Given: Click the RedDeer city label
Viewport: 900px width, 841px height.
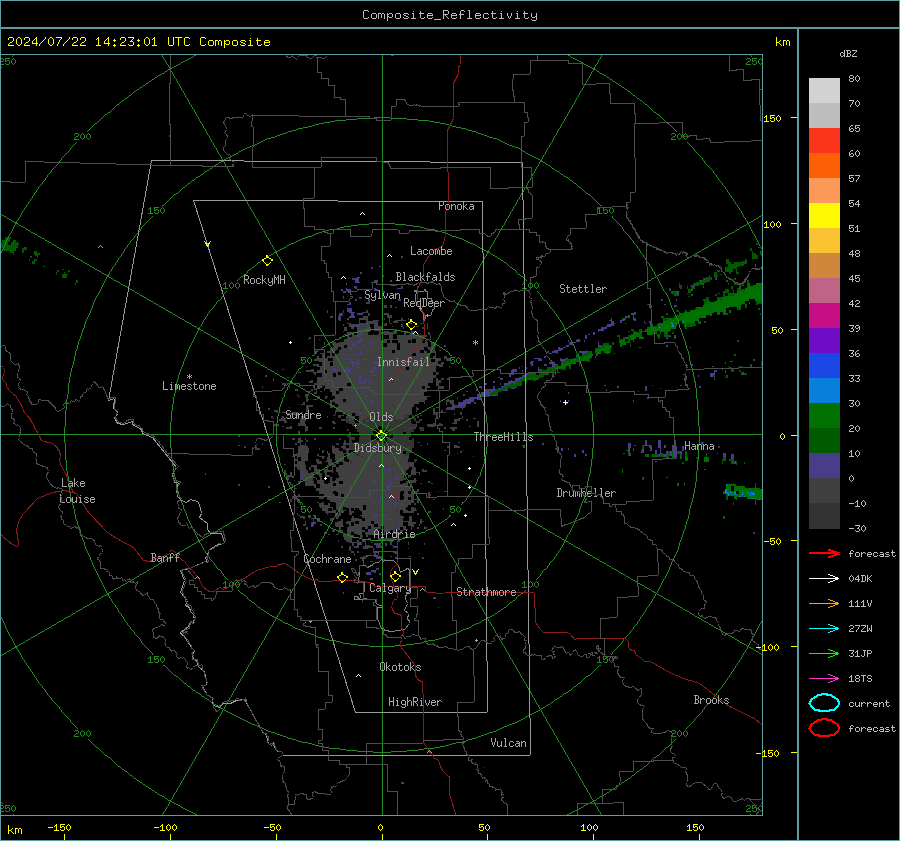Looking at the screenshot, I should [x=424, y=303].
